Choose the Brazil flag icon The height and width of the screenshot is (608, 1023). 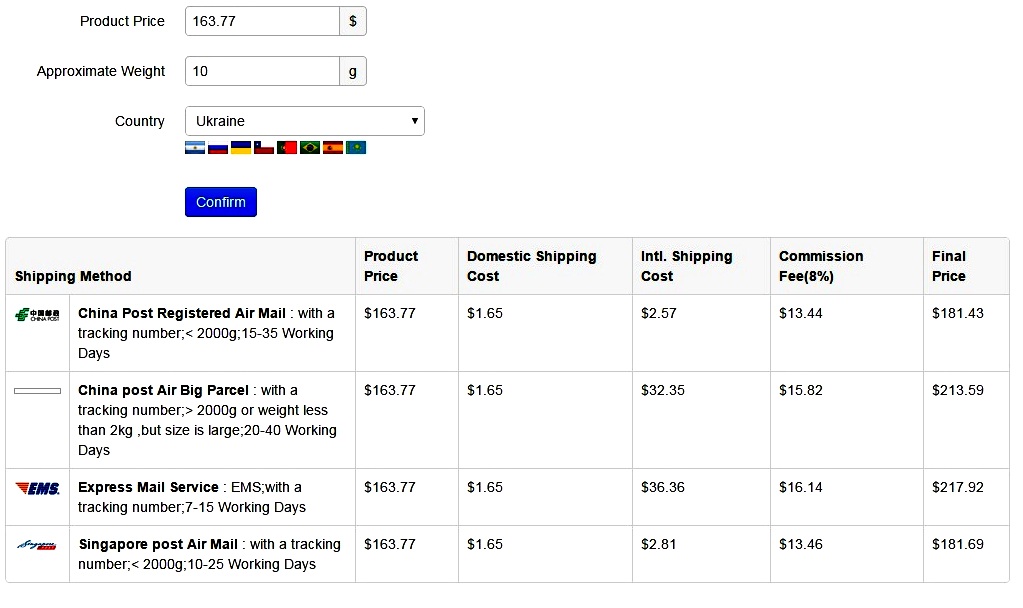point(310,148)
